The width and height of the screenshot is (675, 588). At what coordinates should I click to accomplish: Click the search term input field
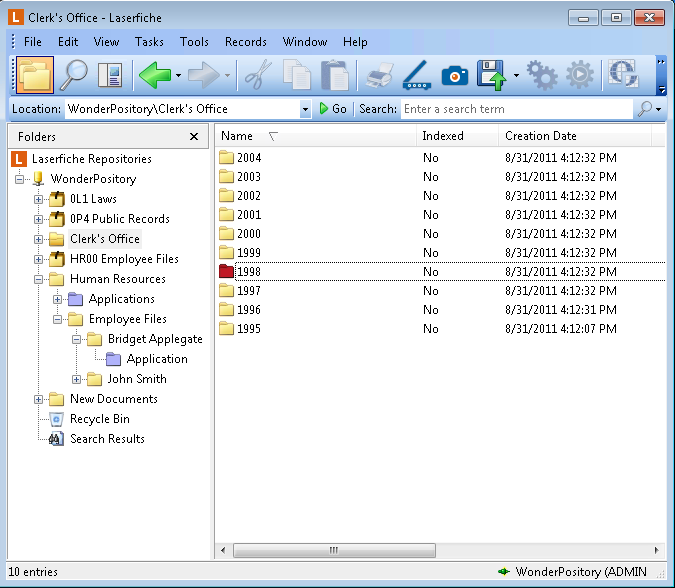pyautogui.click(x=517, y=109)
